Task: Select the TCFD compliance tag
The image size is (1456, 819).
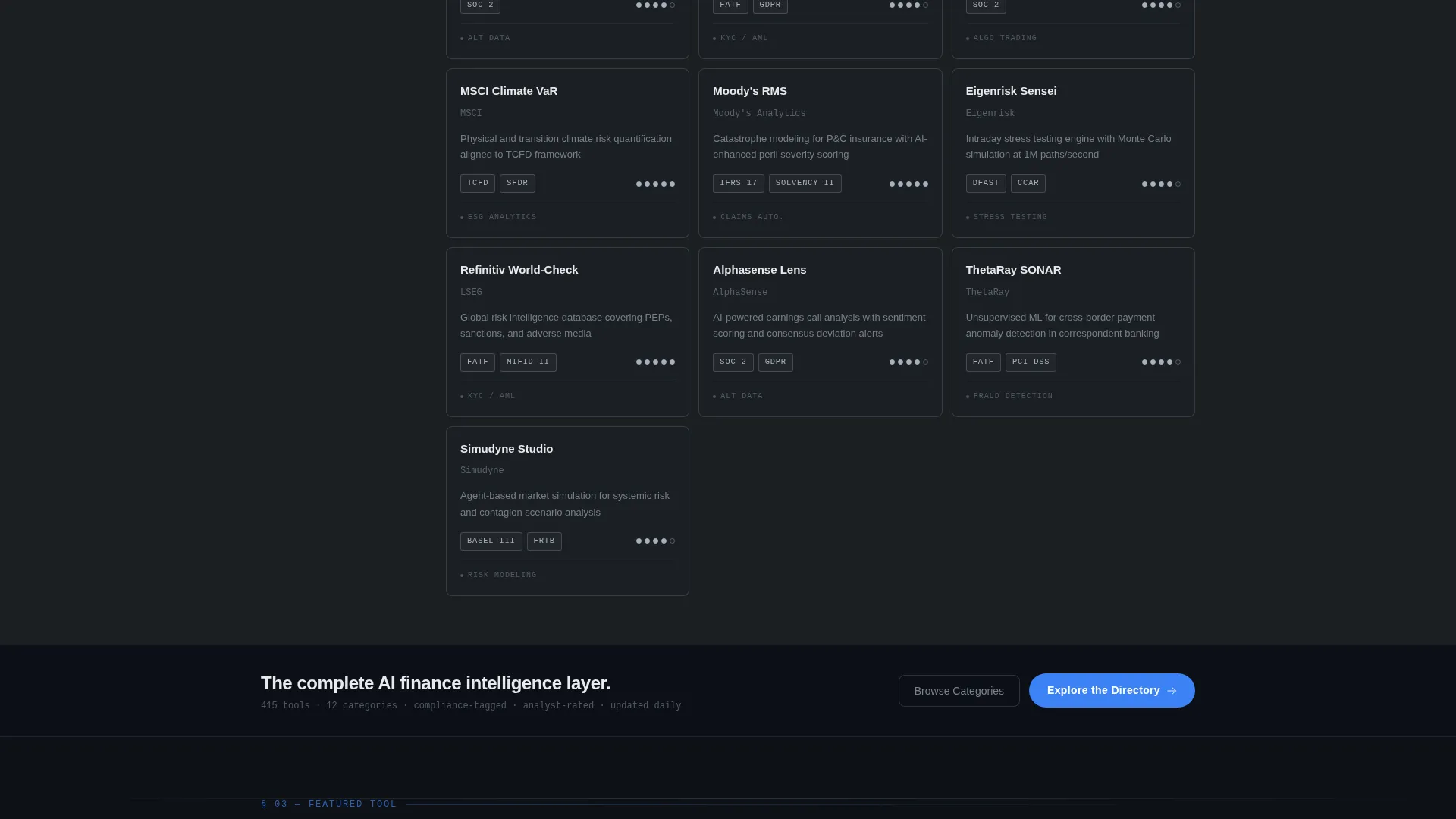Action: (x=478, y=184)
